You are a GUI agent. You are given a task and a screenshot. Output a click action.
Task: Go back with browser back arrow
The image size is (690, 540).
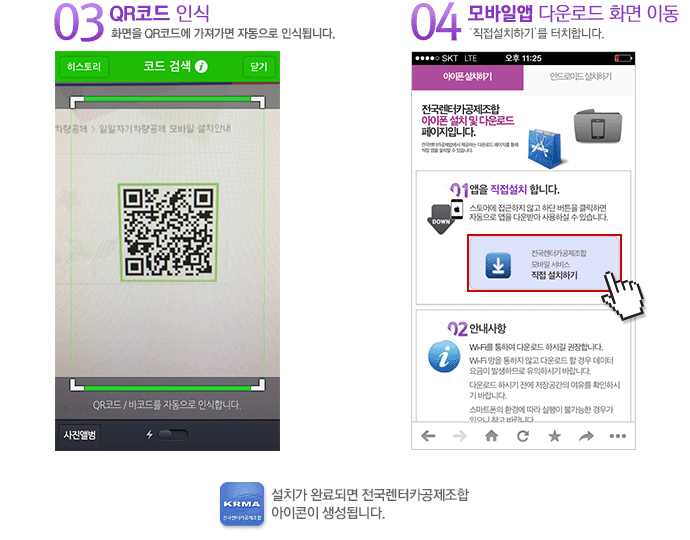pos(428,436)
